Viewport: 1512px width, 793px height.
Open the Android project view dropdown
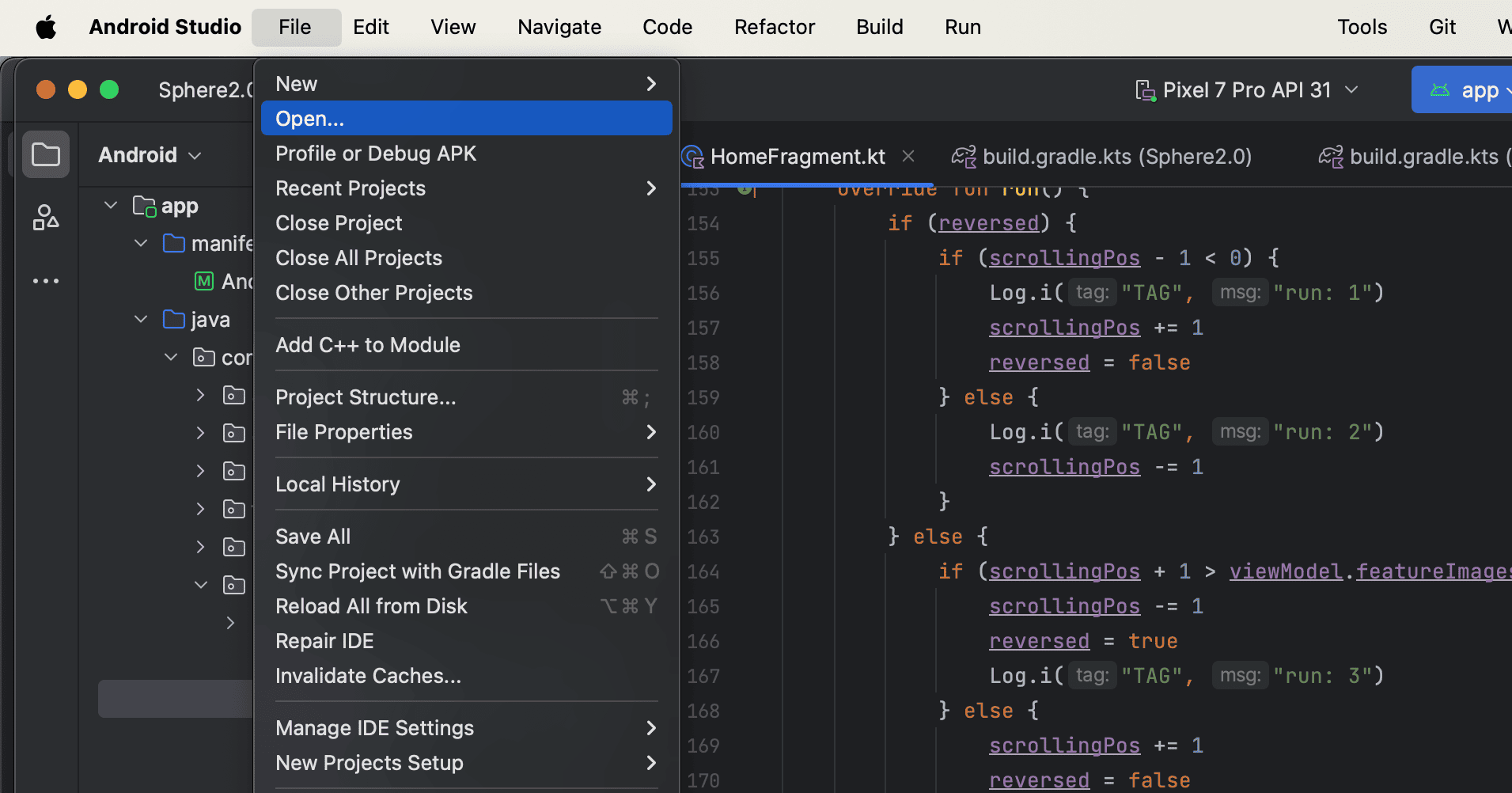[x=150, y=155]
